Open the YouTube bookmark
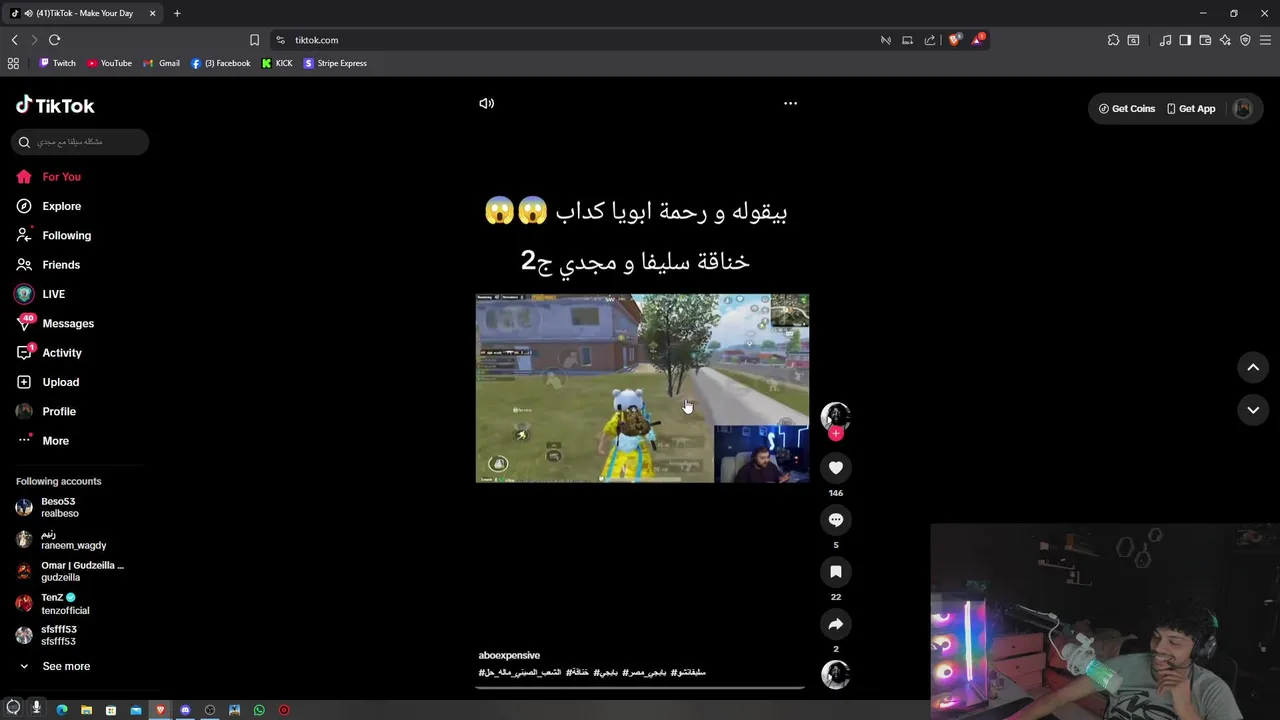This screenshot has width=1280, height=720. tap(109, 63)
